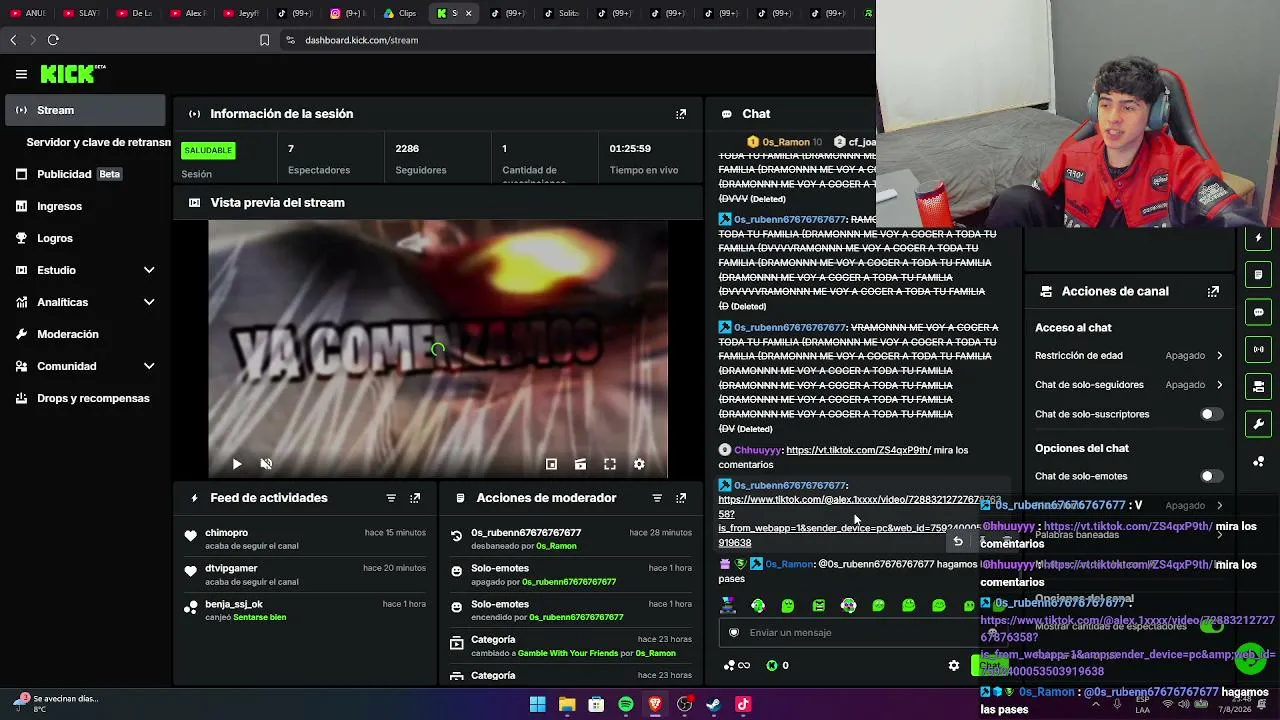Open Spotify from the taskbar
This screenshot has width=1280, height=720.
pos(626,705)
